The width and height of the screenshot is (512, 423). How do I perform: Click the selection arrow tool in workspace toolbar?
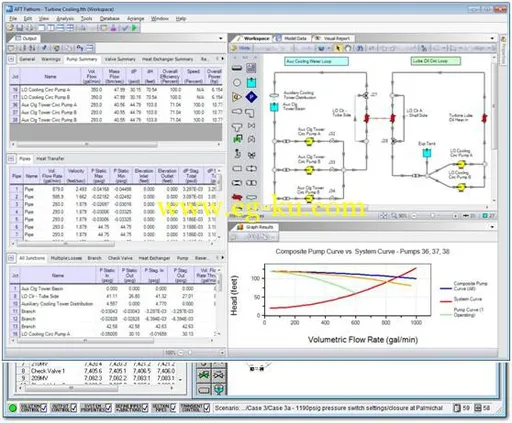click(x=338, y=48)
